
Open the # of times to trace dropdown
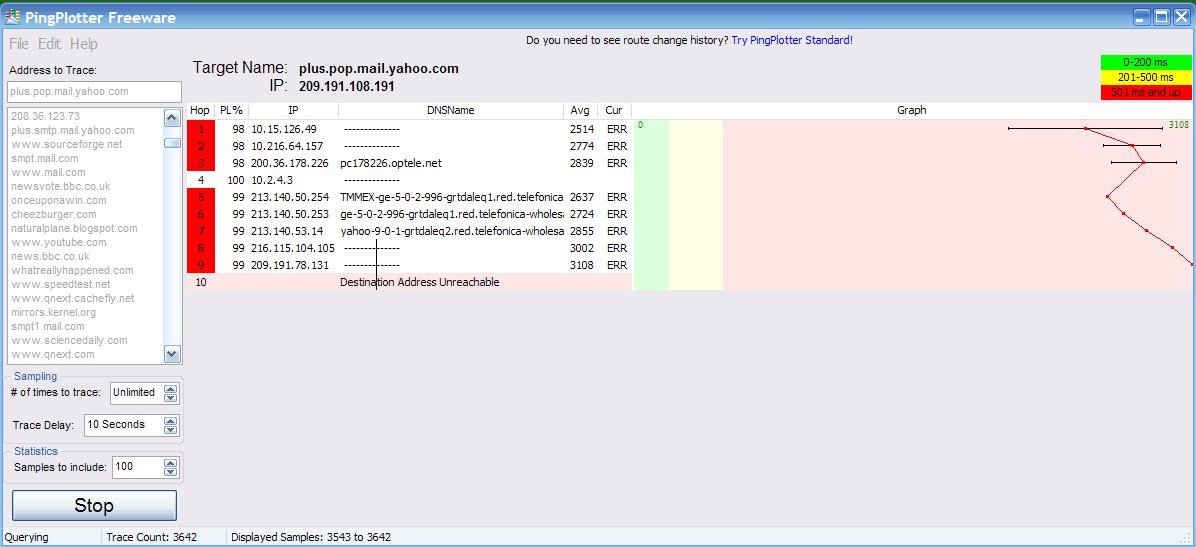point(172,393)
